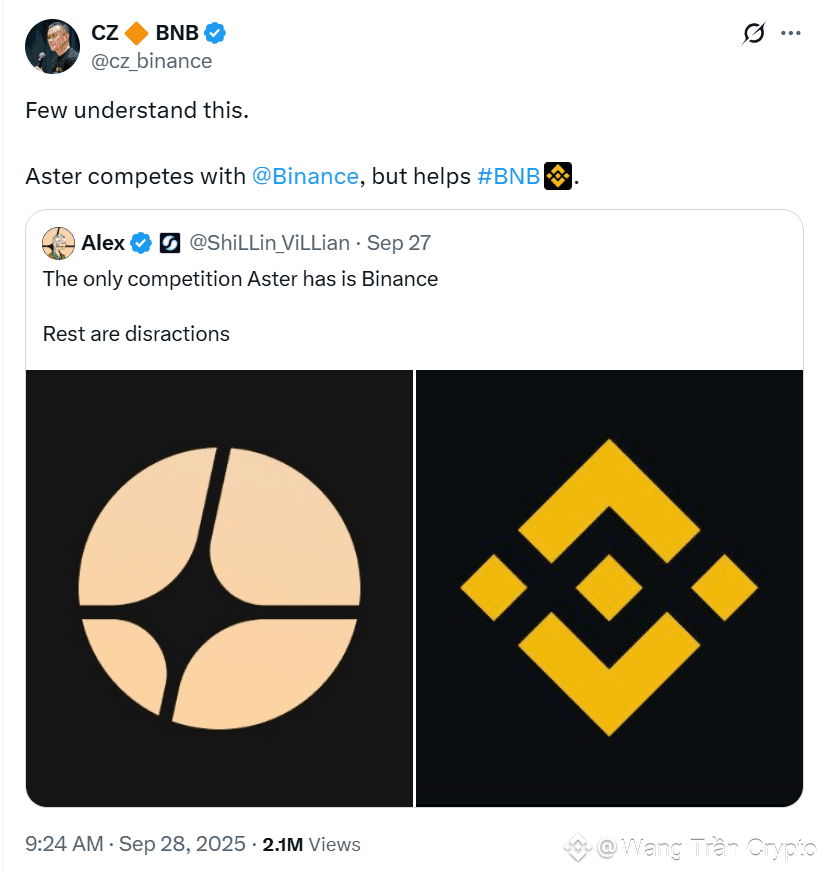Click the 2.1M Views count
The width and height of the screenshot is (825, 873).
point(311,844)
